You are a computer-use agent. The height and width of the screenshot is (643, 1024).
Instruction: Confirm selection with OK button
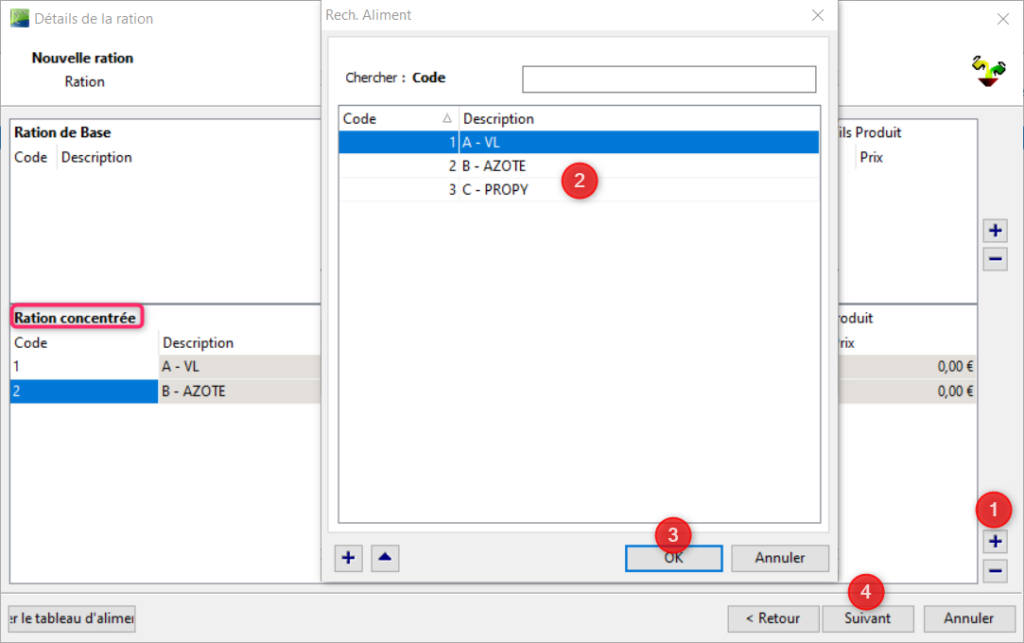point(673,558)
